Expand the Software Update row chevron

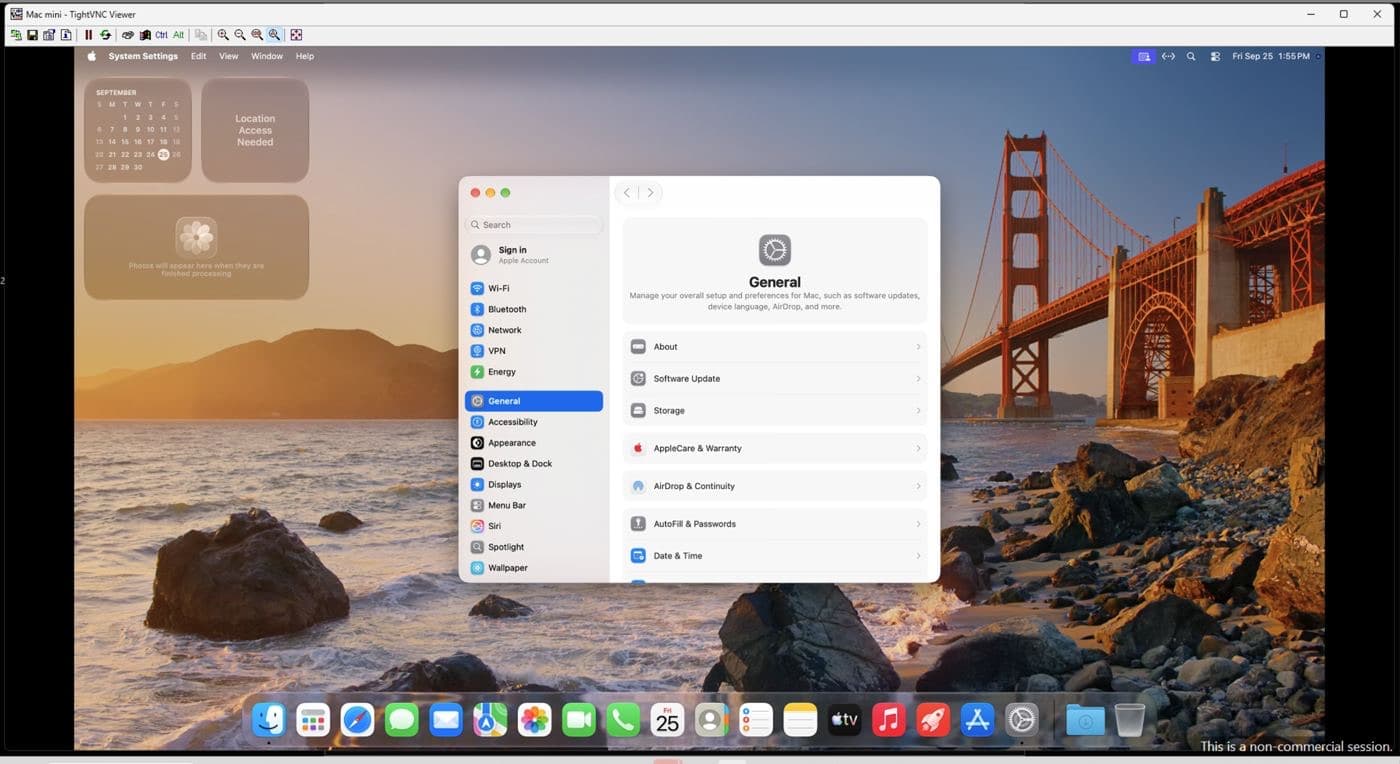pos(918,379)
